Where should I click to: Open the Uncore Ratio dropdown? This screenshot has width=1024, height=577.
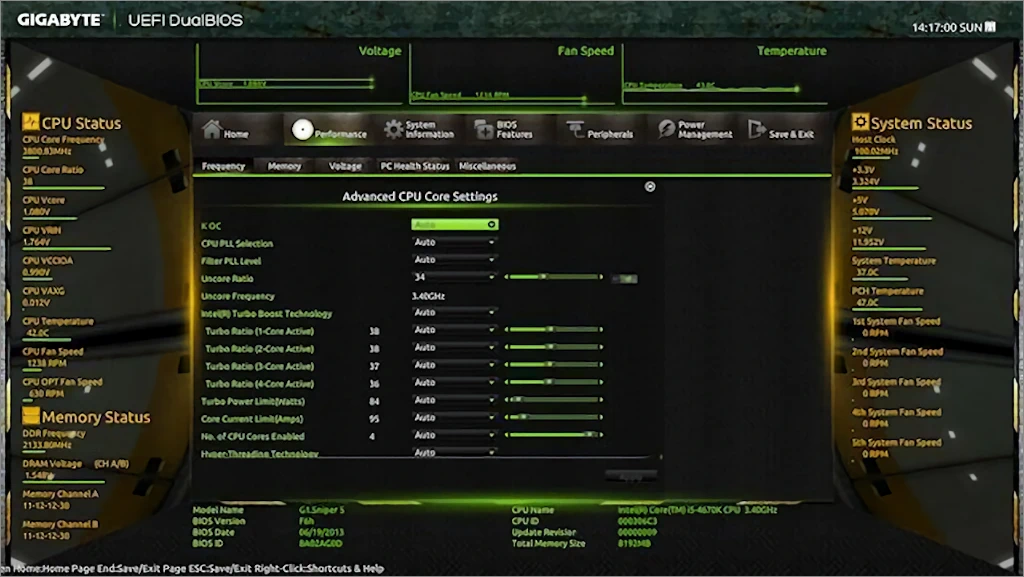click(455, 277)
